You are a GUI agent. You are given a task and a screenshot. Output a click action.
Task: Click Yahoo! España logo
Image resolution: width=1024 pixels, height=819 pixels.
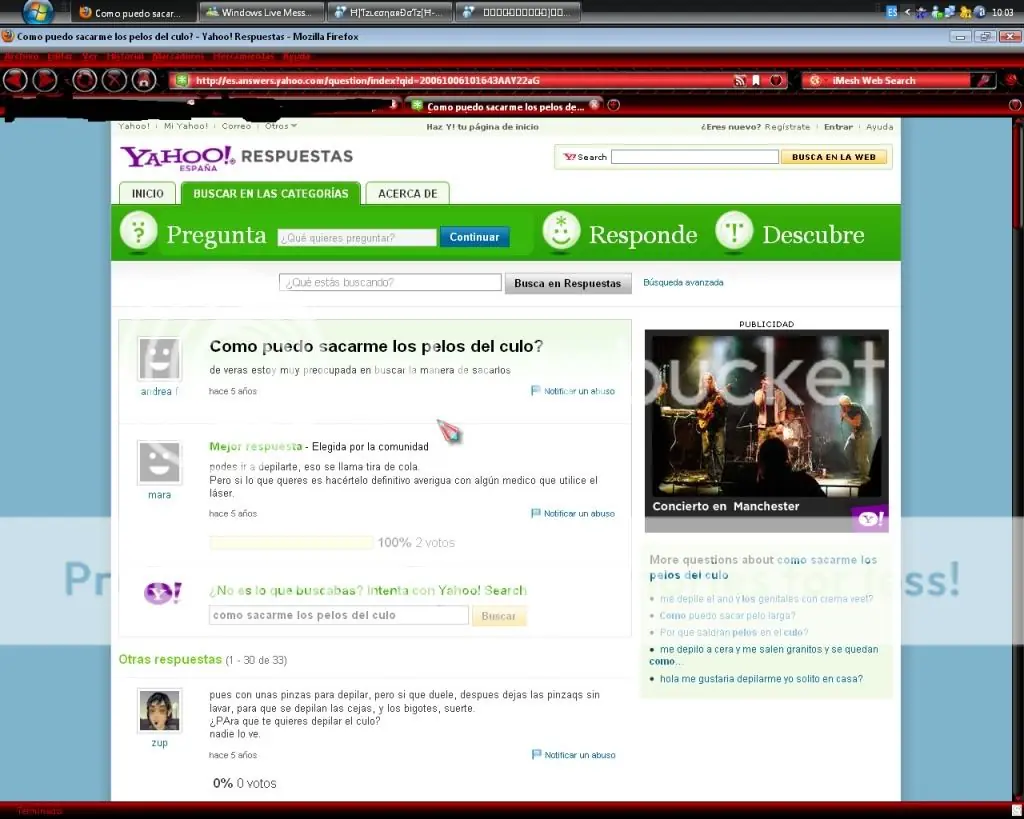(x=177, y=157)
